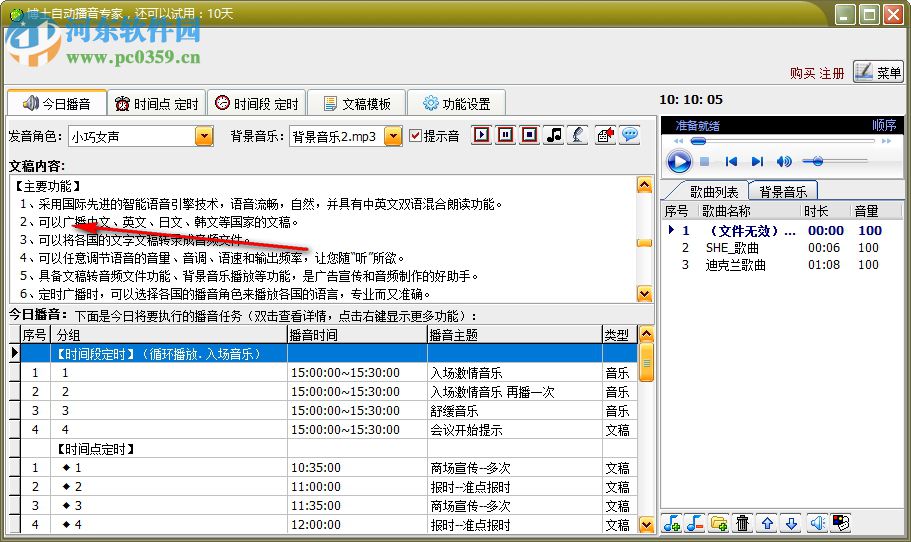Screen dimensions: 911x542
Task: Click up arrow of task list scrollbar
Action: [x=646, y=334]
